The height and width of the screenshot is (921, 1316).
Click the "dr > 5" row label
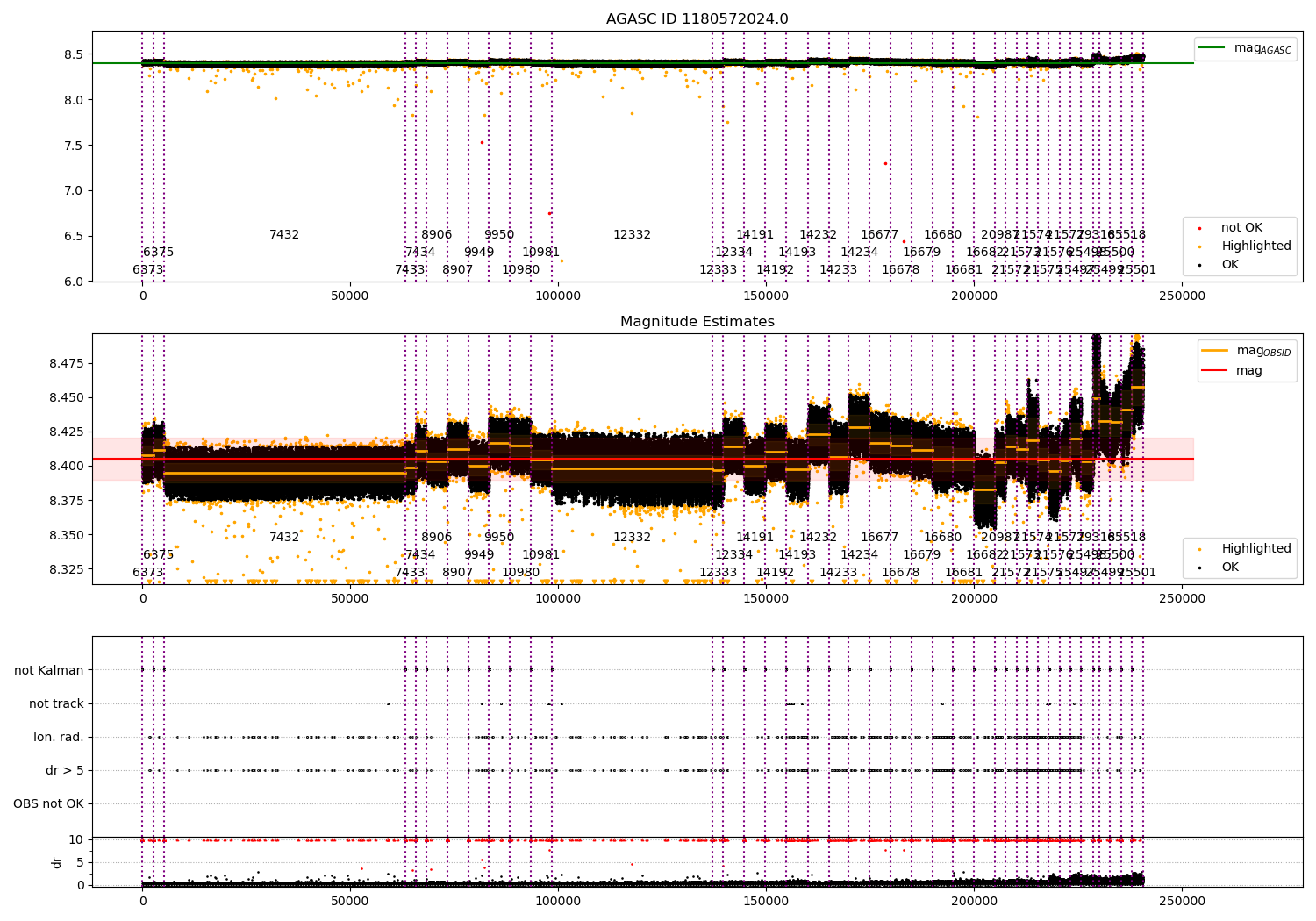pos(65,771)
